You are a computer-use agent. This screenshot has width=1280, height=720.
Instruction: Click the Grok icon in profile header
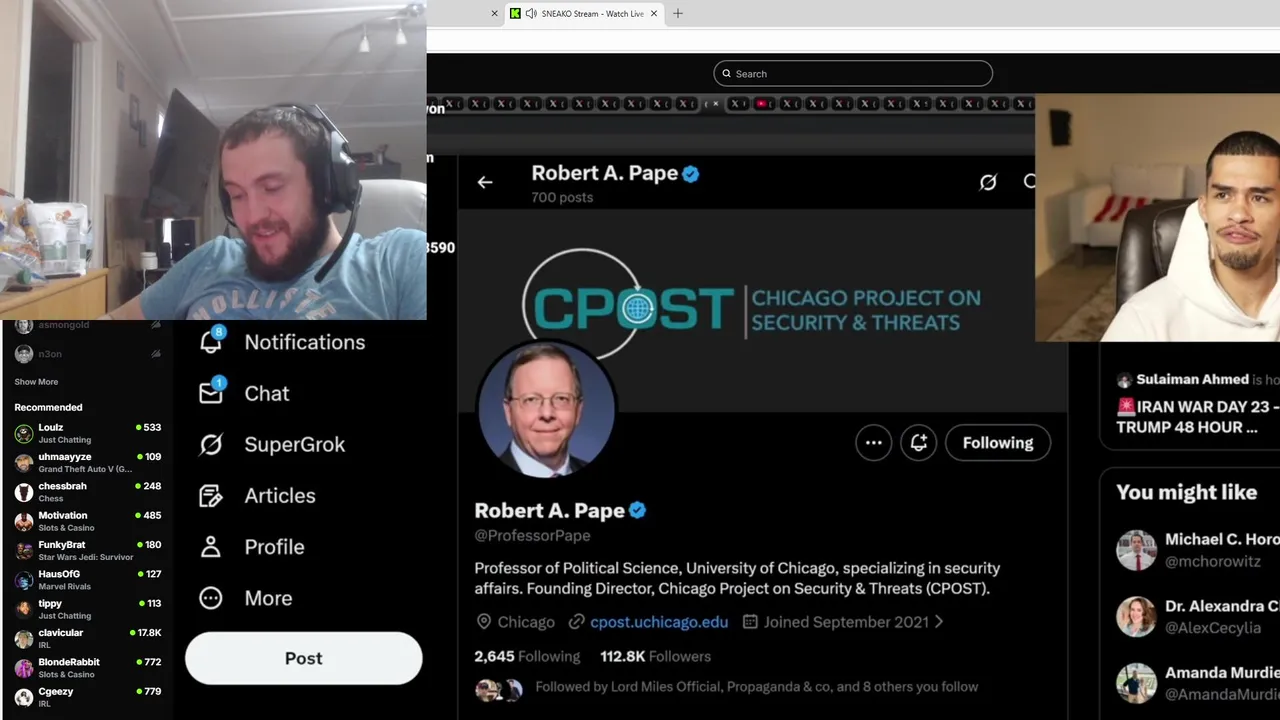click(x=988, y=182)
